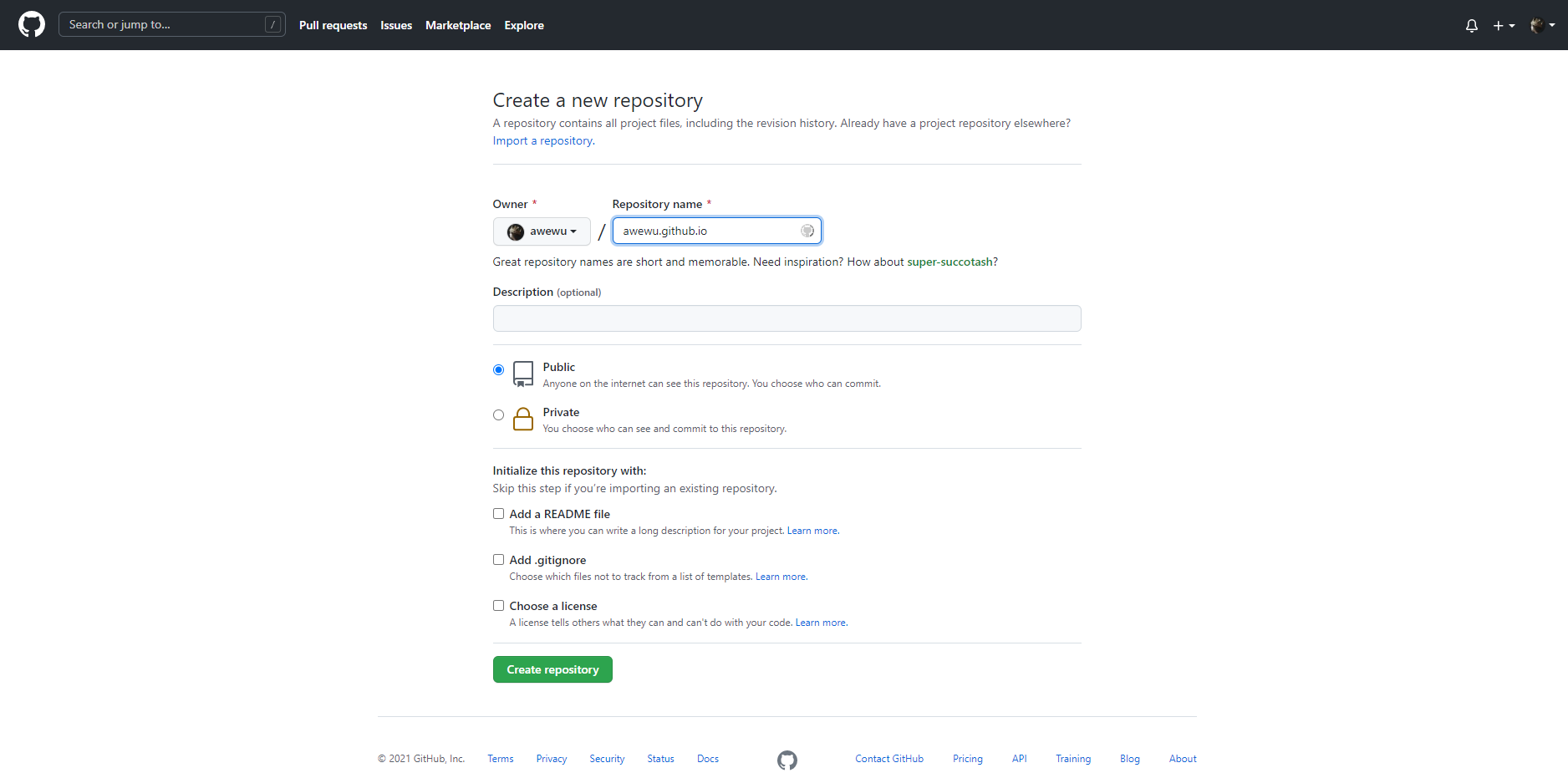Open the Terms footer link
Screen dimensions: 1568x773
(x=501, y=759)
